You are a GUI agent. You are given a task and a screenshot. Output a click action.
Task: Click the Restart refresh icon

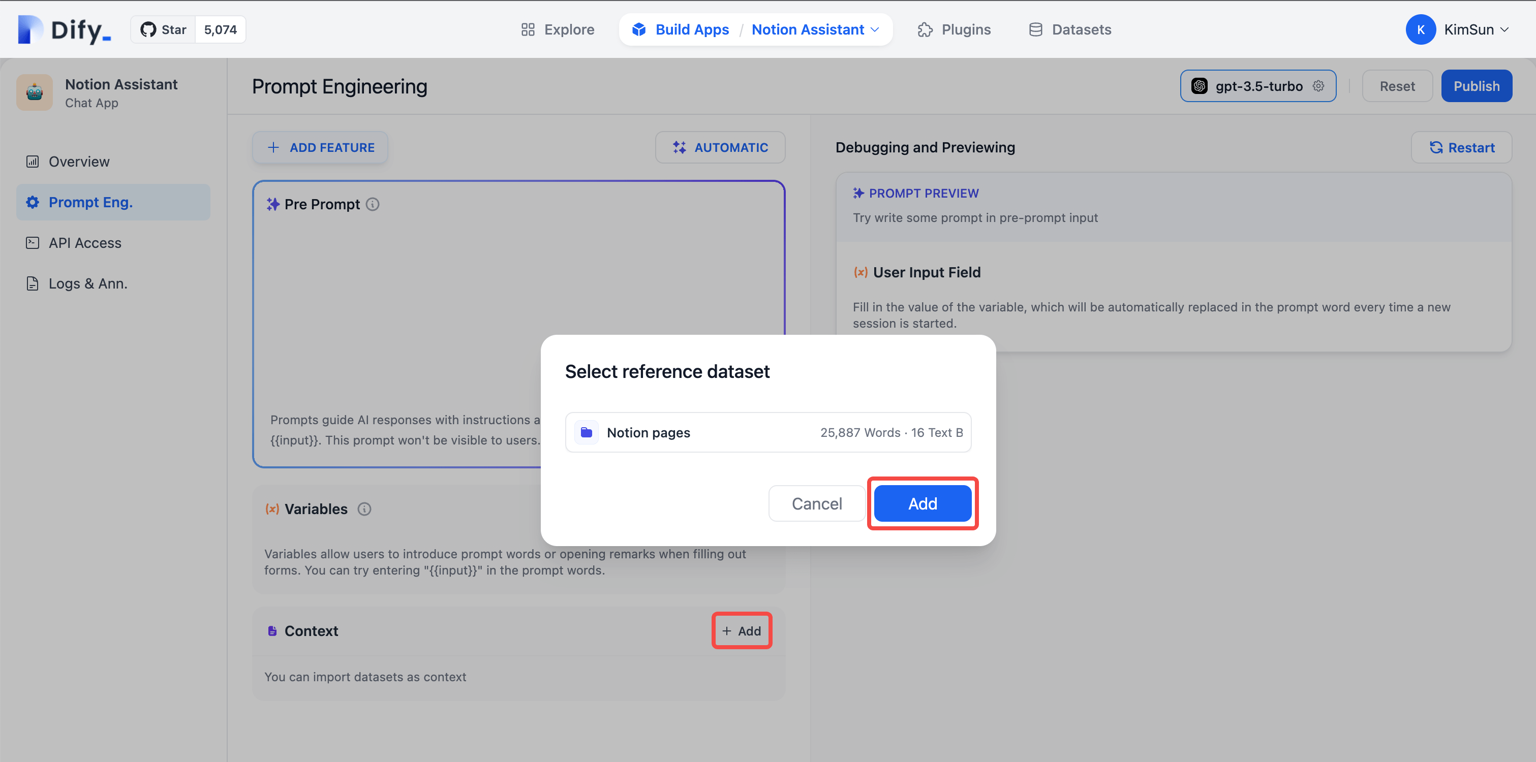(x=1436, y=147)
